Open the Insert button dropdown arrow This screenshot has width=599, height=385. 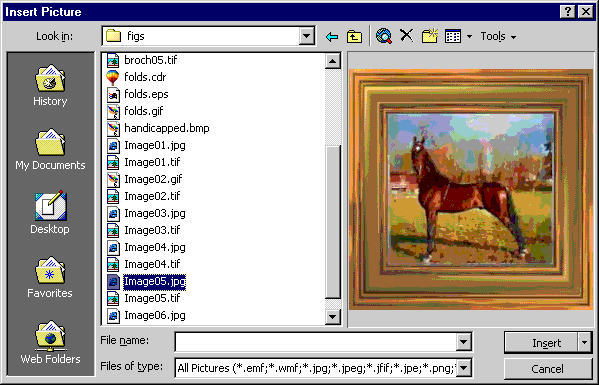click(584, 343)
